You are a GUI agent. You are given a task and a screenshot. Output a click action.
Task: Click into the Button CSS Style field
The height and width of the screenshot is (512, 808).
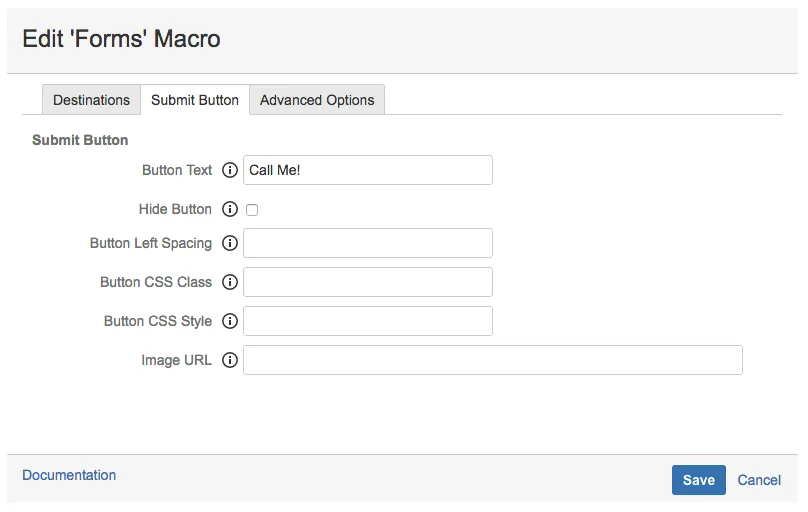pos(368,321)
